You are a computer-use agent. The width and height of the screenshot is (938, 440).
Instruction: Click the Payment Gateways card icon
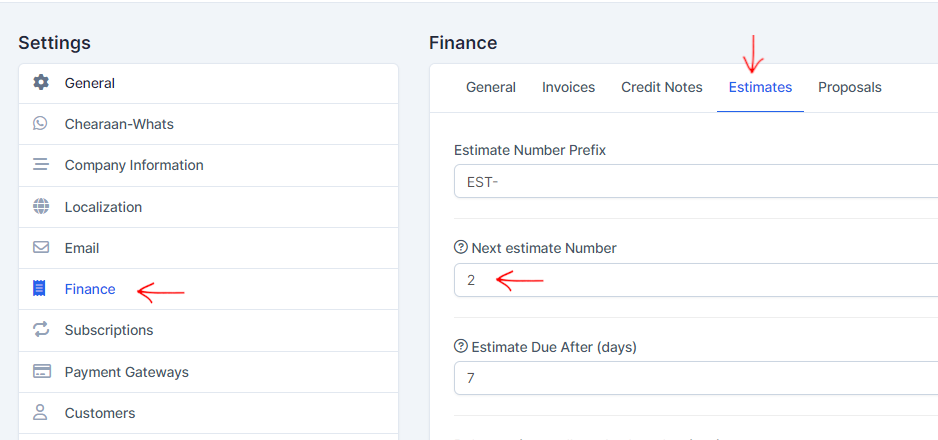click(x=41, y=372)
